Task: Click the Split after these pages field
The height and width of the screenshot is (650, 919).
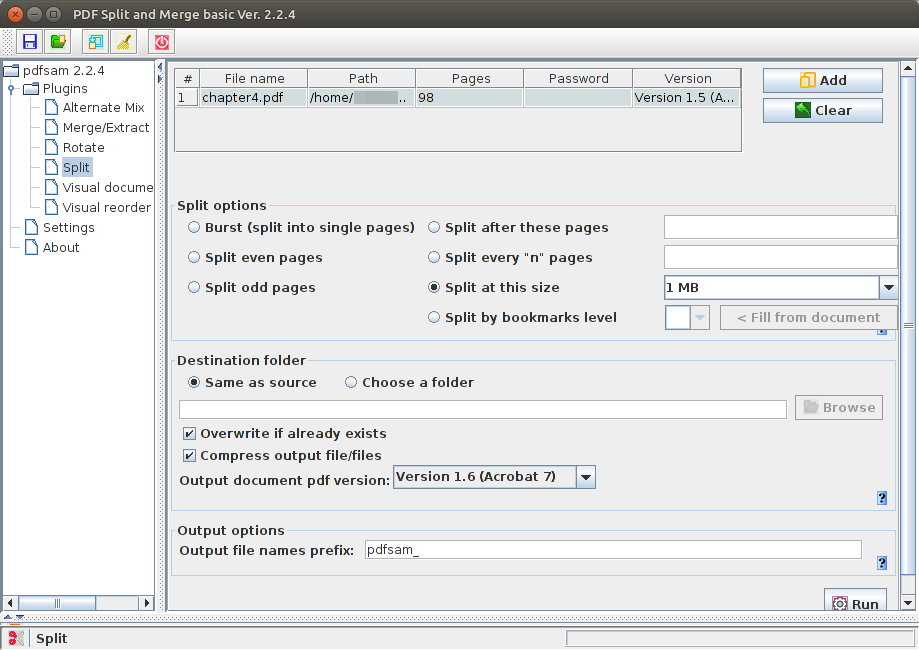Action: coord(781,227)
